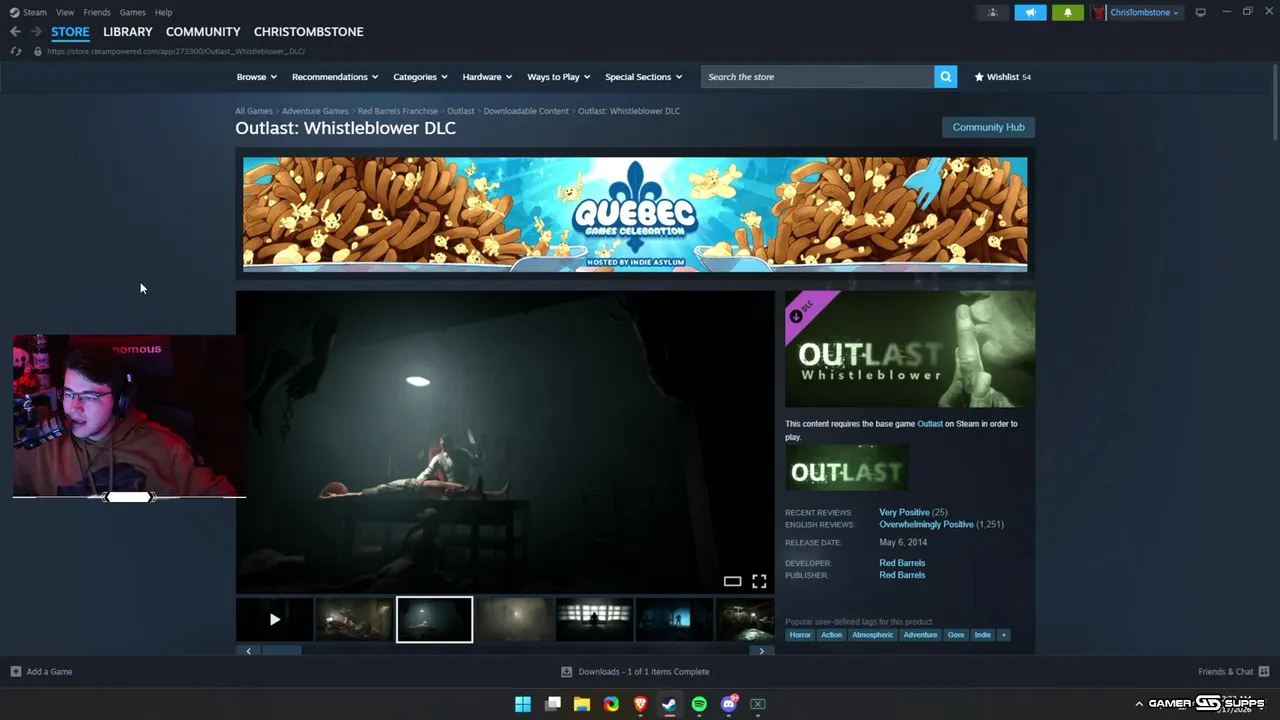1280x720 pixels.
Task: Open the Friends menu
Action: 97,12
